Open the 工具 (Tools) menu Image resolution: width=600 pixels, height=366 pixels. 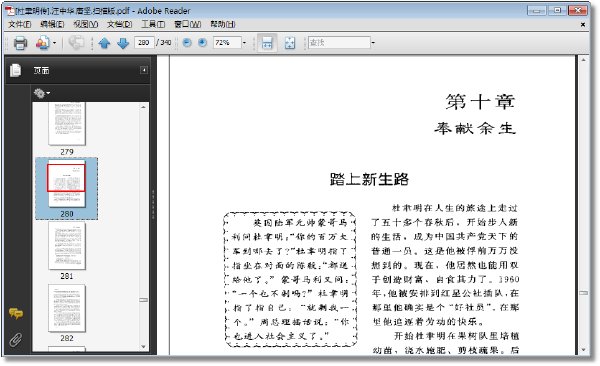[153, 24]
